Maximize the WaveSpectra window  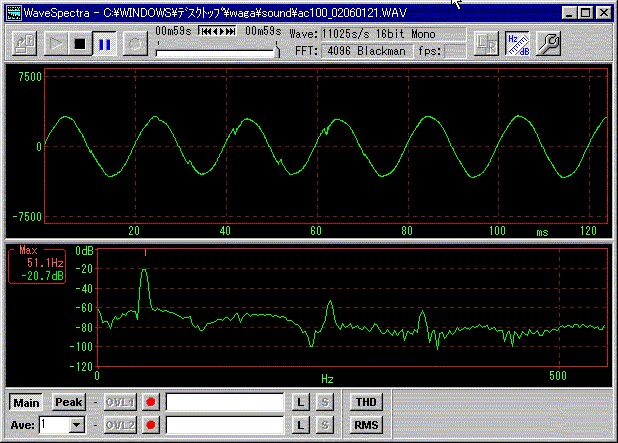[586, 13]
